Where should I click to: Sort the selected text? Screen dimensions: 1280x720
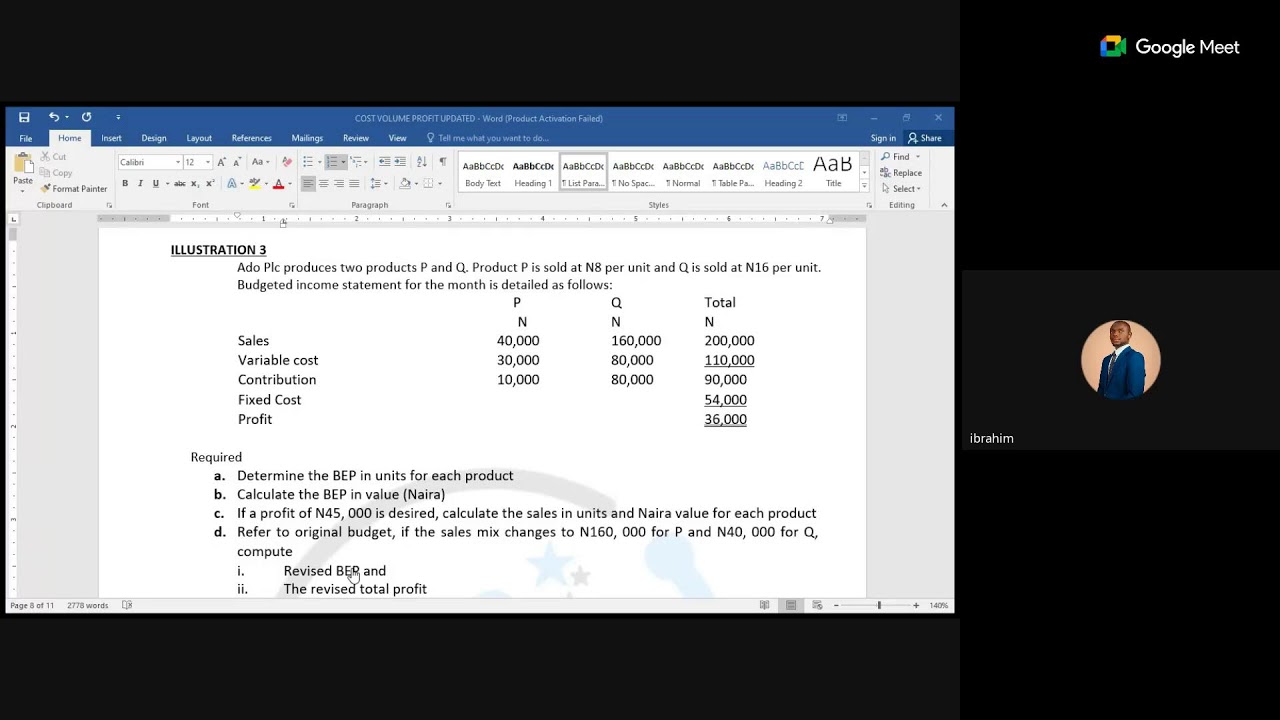tap(421, 162)
